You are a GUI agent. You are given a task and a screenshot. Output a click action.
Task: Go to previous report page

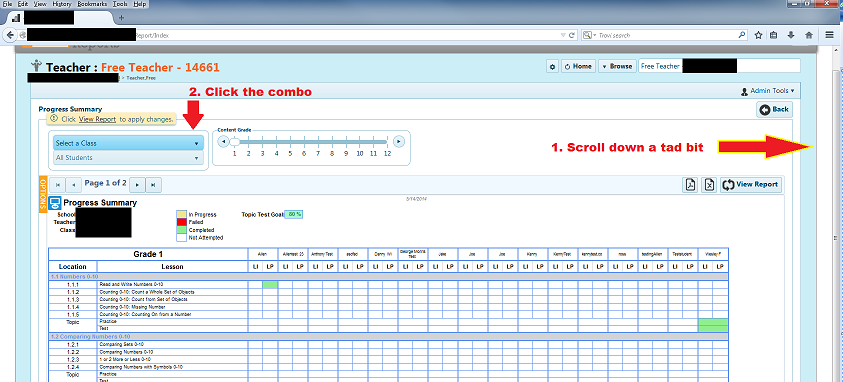click(74, 184)
